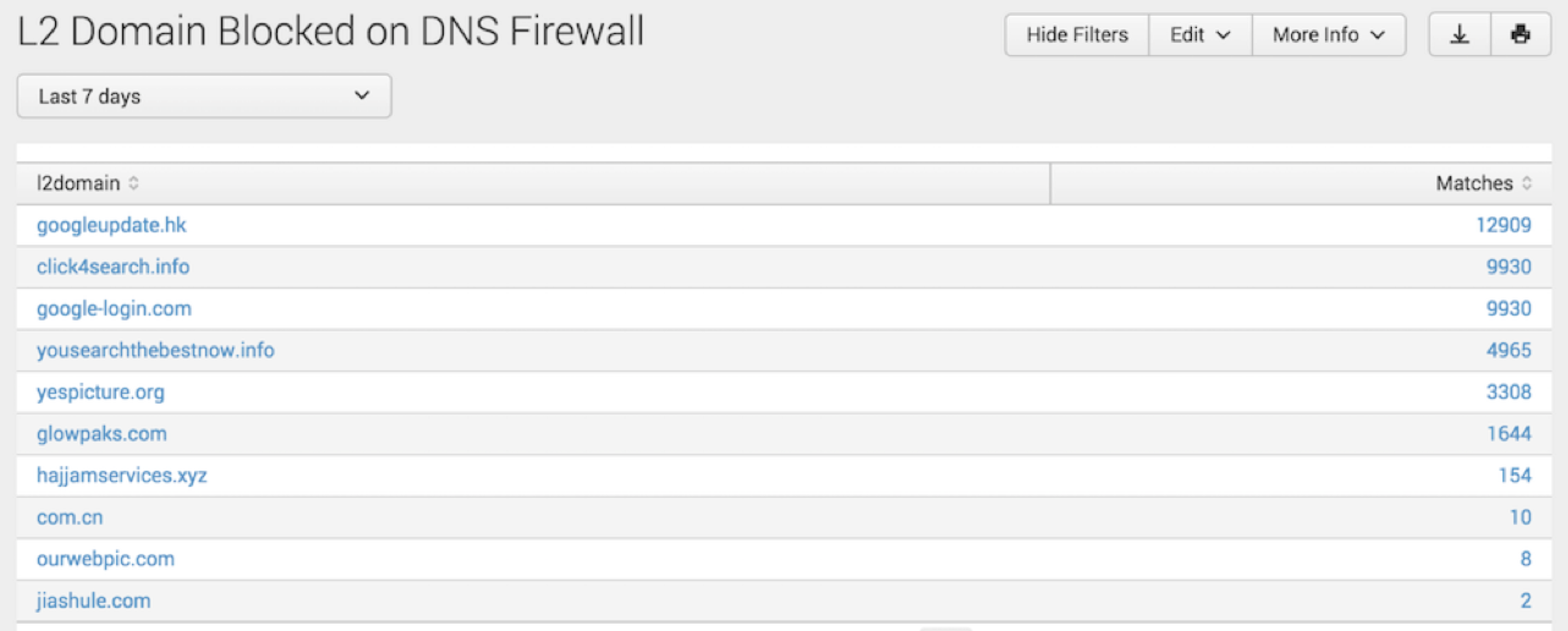This screenshot has height=631, width=1568.
Task: Click the download export icon
Action: pos(1459,35)
